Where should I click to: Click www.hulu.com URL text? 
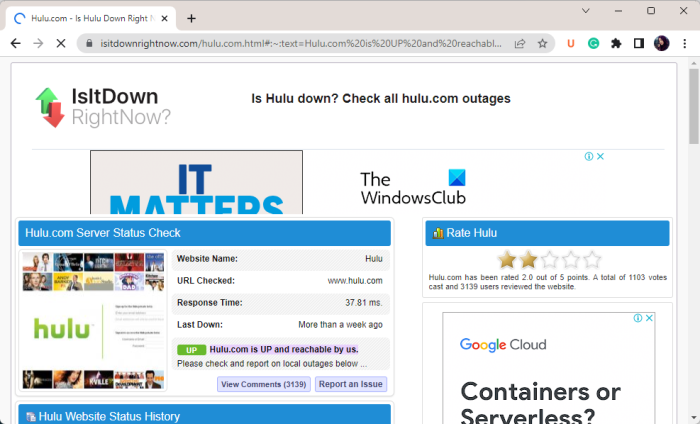coord(355,281)
